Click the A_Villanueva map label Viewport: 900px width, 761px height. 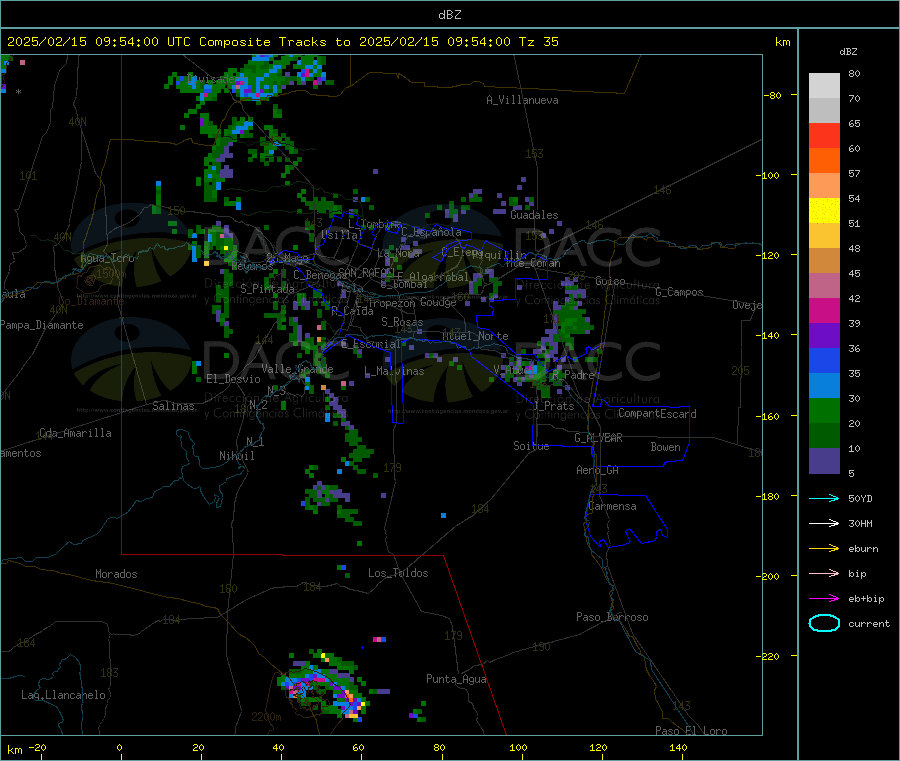(x=522, y=100)
